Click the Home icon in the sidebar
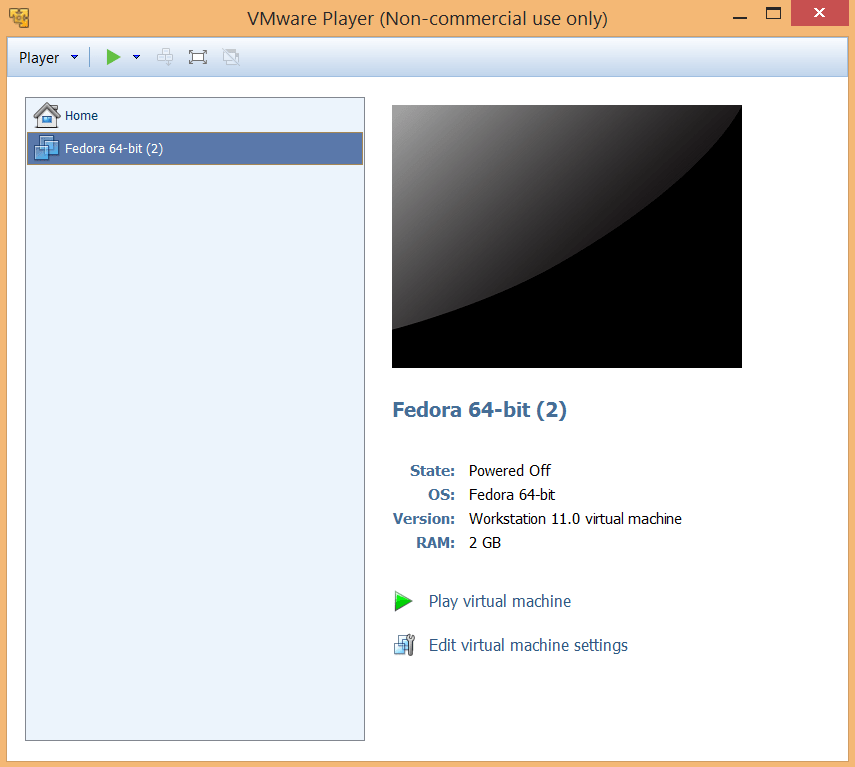The height and width of the screenshot is (767, 855). coord(46,114)
